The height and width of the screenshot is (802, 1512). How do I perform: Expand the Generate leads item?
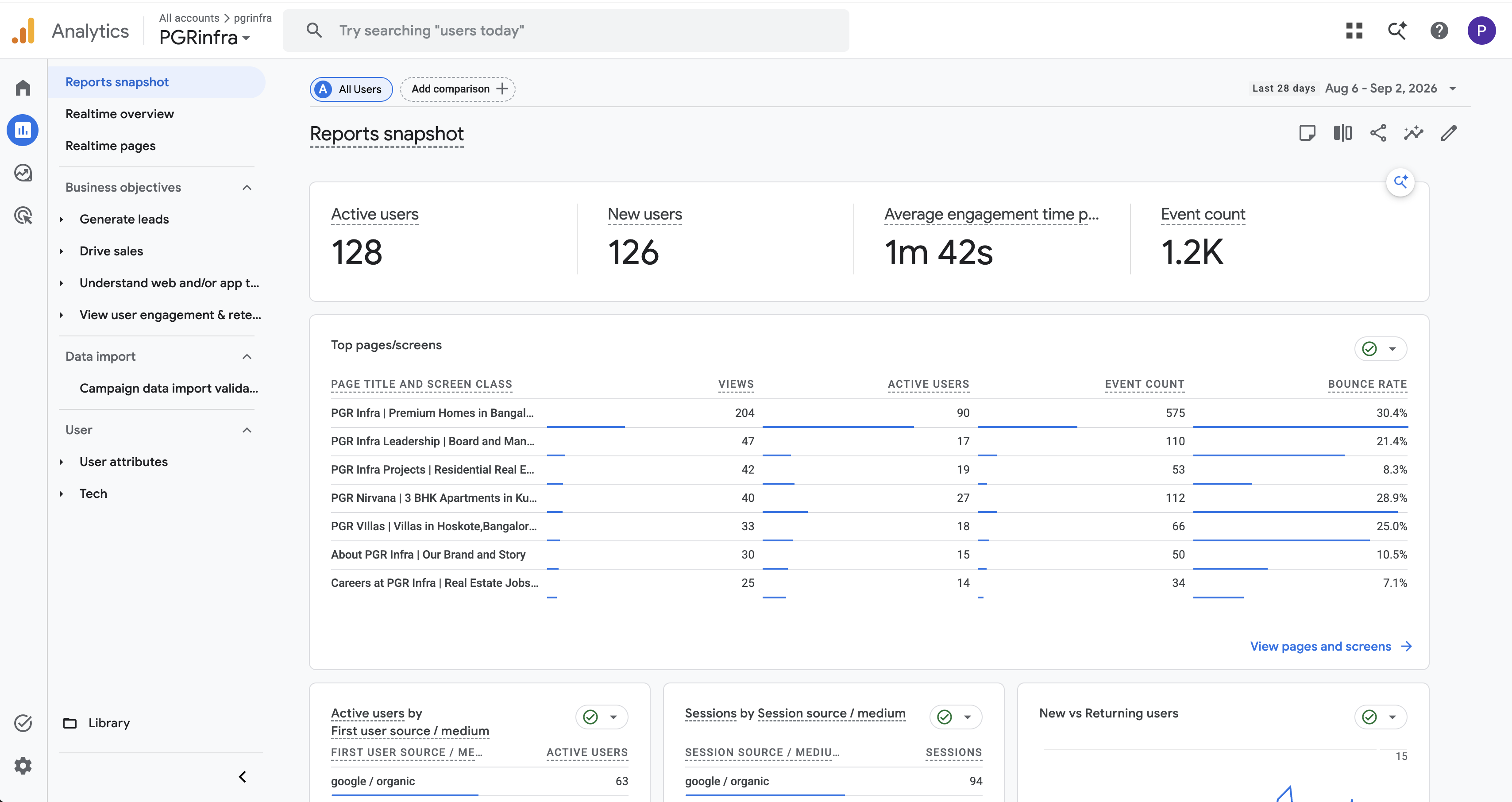(x=61, y=220)
